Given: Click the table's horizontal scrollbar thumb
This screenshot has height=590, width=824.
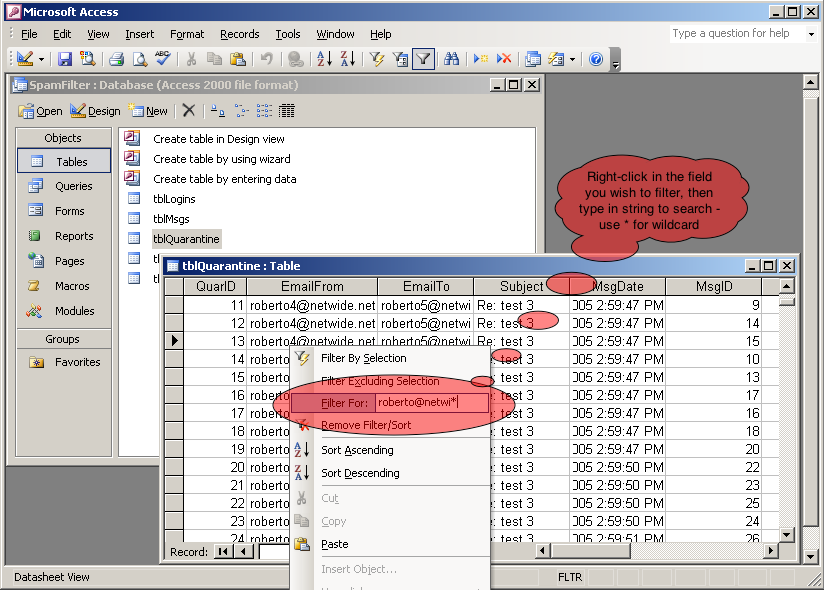Looking at the screenshot, I should [x=591, y=551].
